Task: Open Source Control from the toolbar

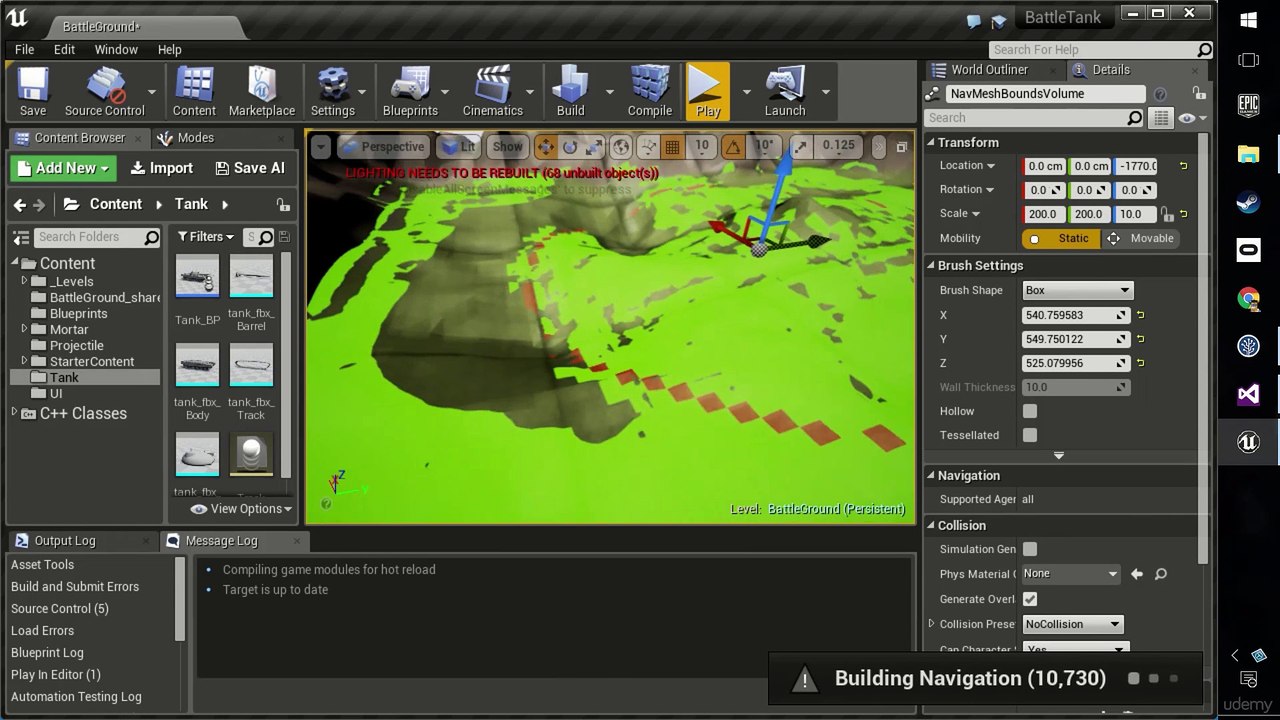Action: (x=105, y=92)
